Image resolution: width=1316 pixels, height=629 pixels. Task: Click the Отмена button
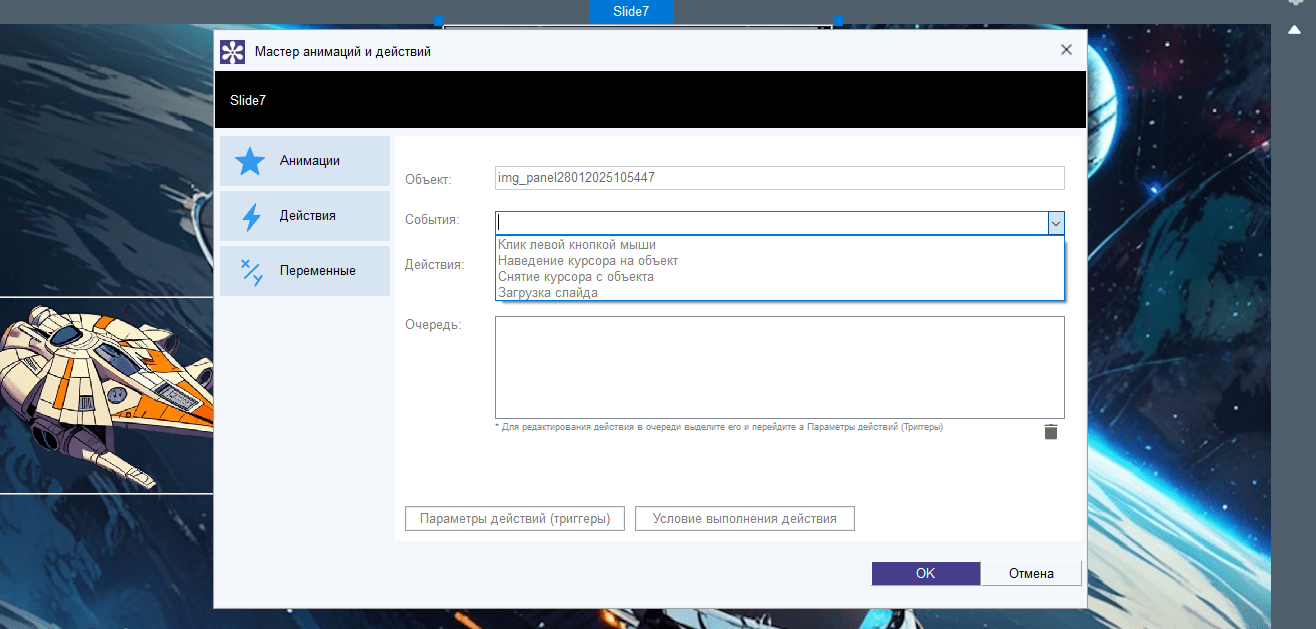pyautogui.click(x=1031, y=574)
